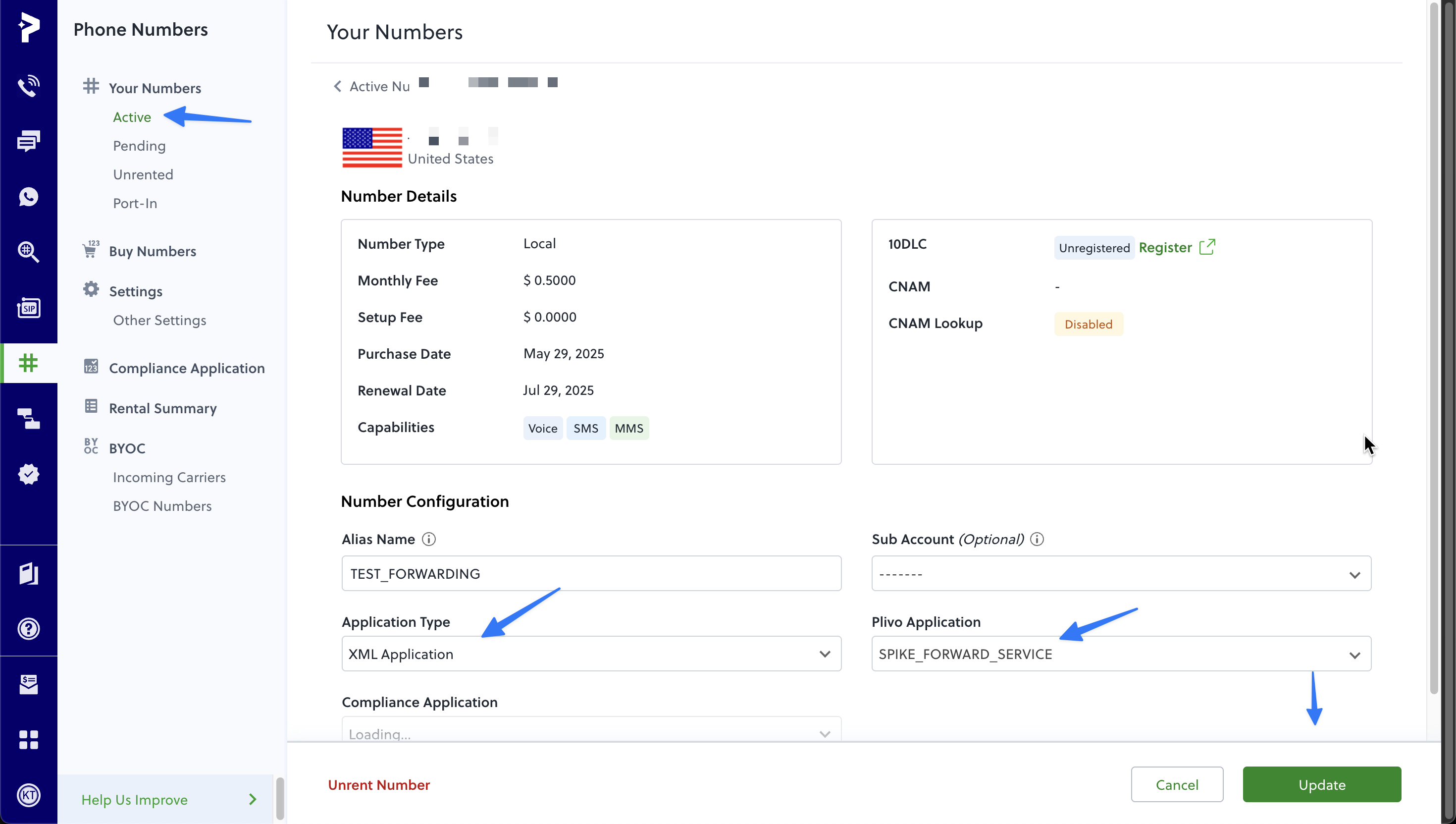Open the WhatsApp icon in sidebar
1456x824 pixels.
point(28,196)
